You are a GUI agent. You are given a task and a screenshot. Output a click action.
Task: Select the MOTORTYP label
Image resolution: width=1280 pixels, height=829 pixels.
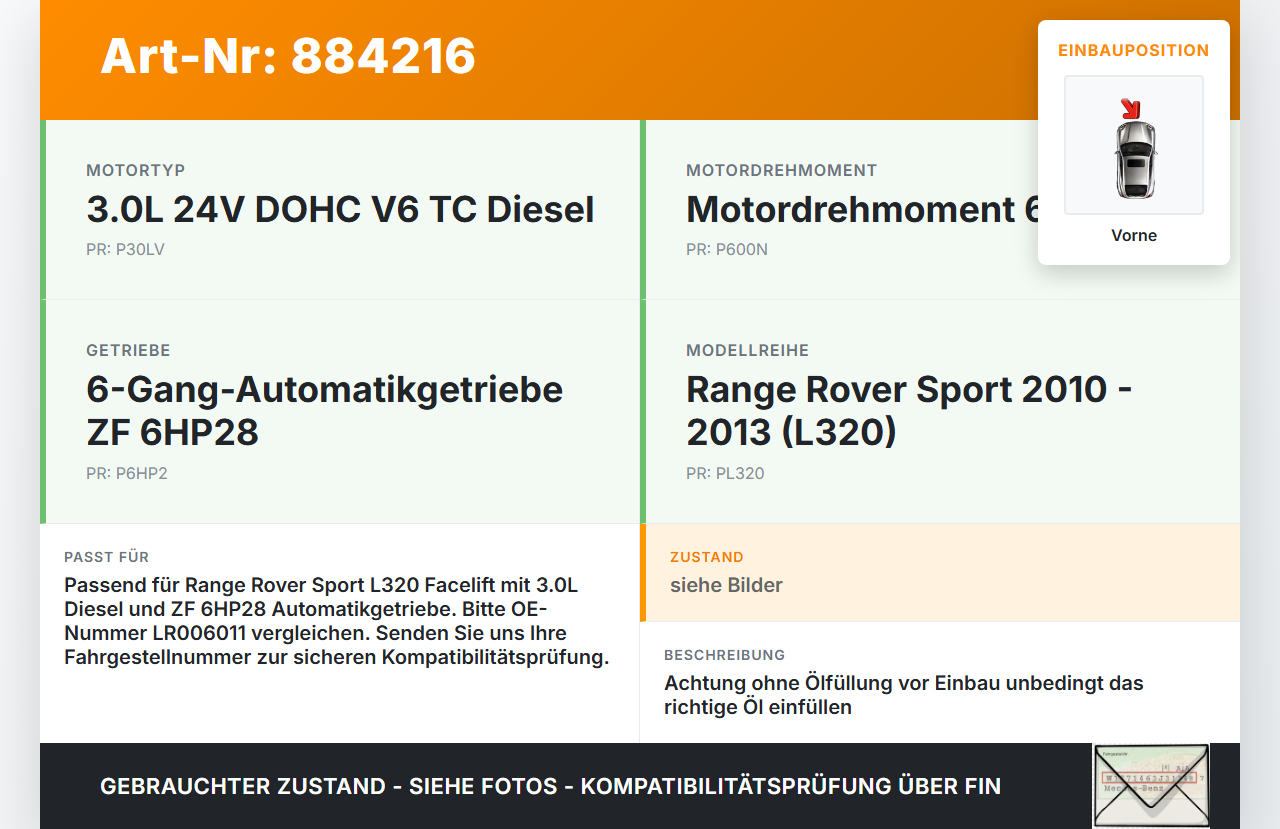tap(136, 171)
